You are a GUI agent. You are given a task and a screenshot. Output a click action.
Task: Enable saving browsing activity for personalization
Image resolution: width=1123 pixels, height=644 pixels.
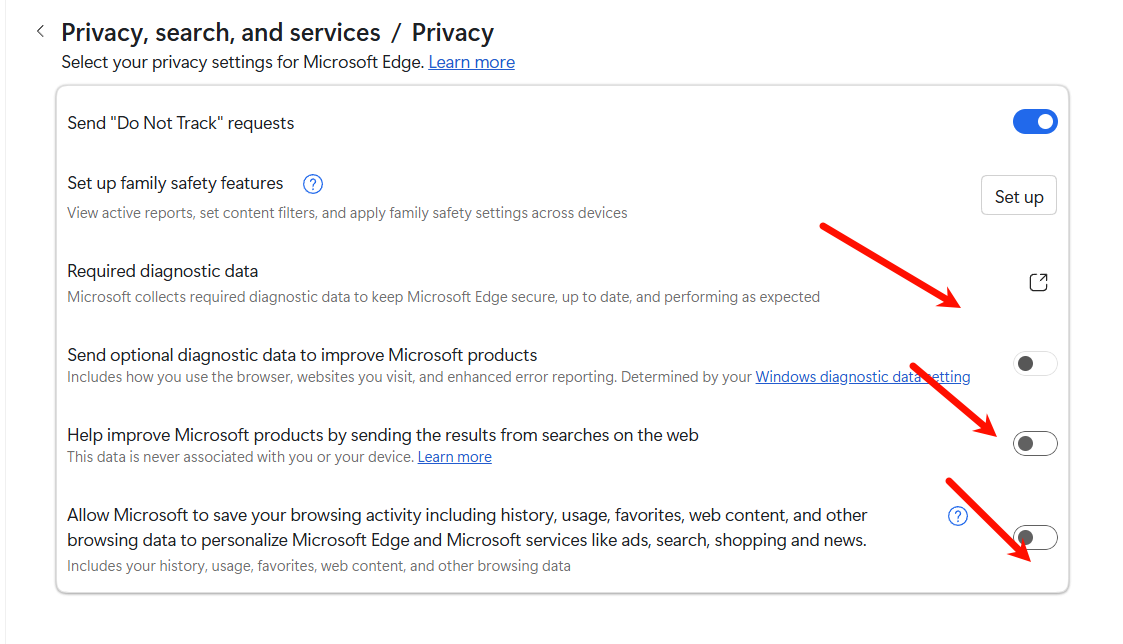point(1035,537)
